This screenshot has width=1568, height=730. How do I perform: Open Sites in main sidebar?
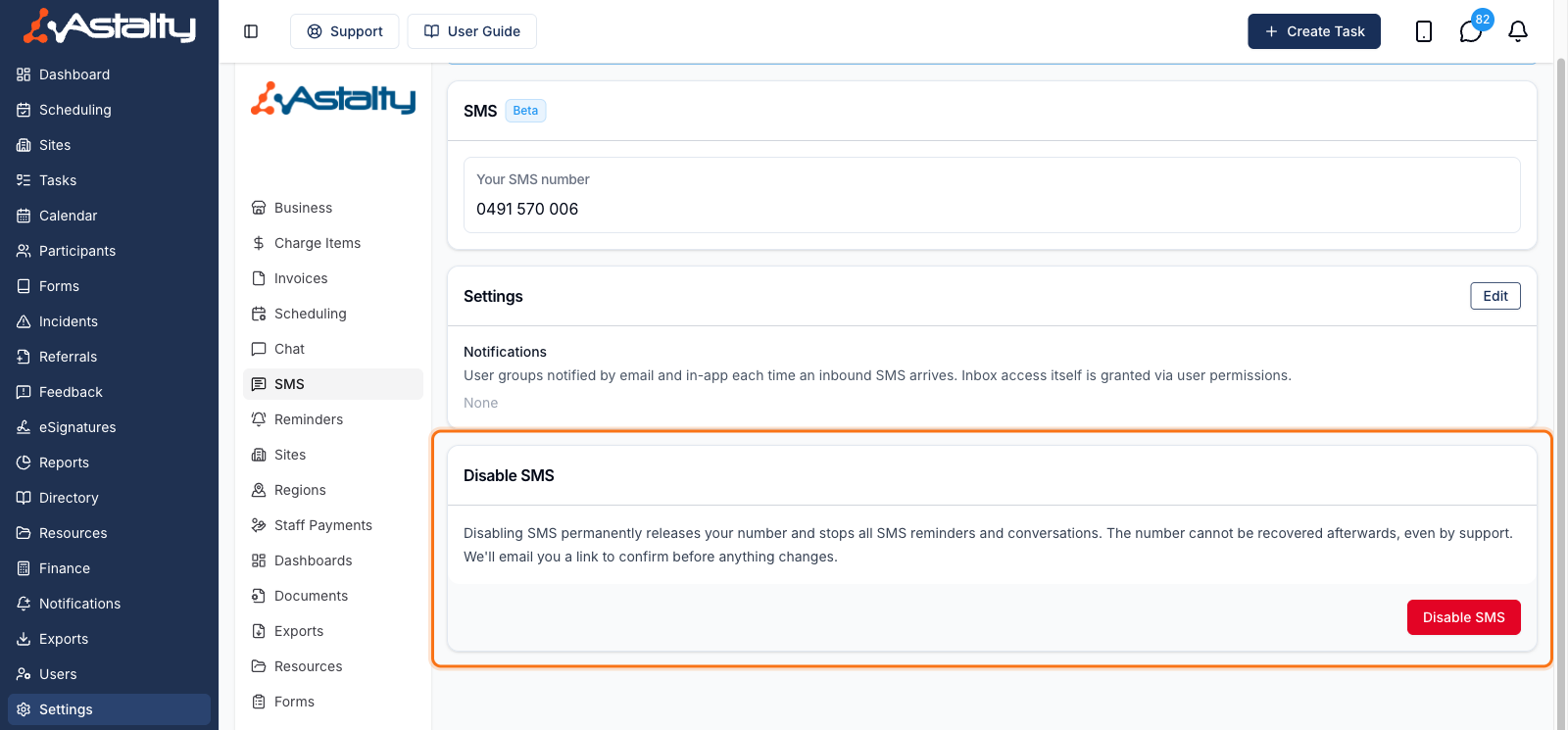tap(109, 145)
